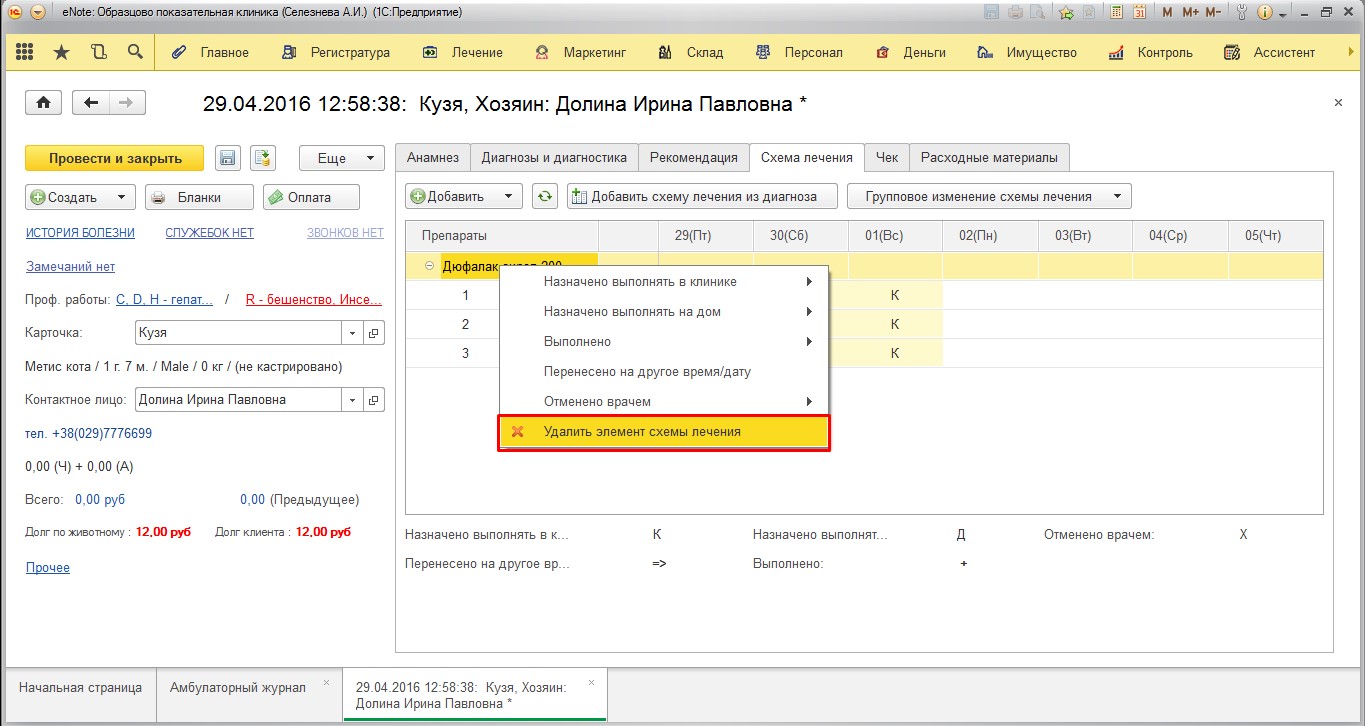
Task: Open submenu Назначено выполнять на дом
Action: (664, 312)
